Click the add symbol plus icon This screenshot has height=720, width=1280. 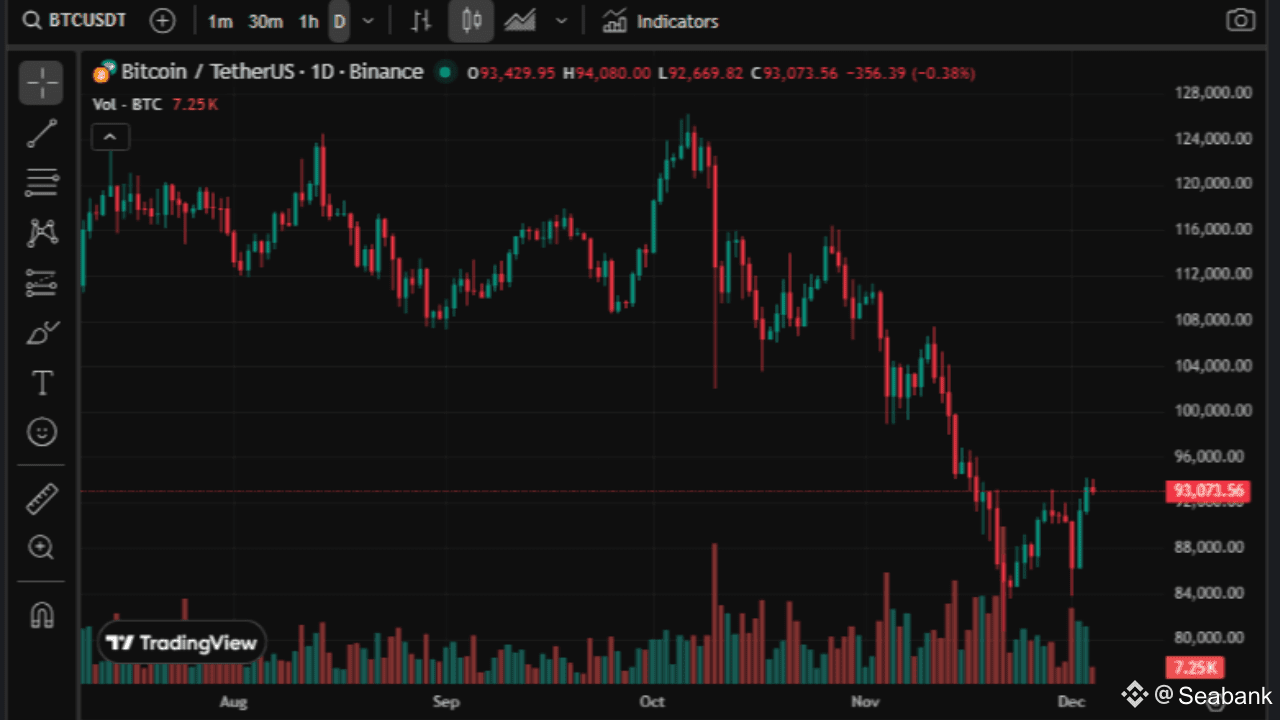(x=162, y=20)
